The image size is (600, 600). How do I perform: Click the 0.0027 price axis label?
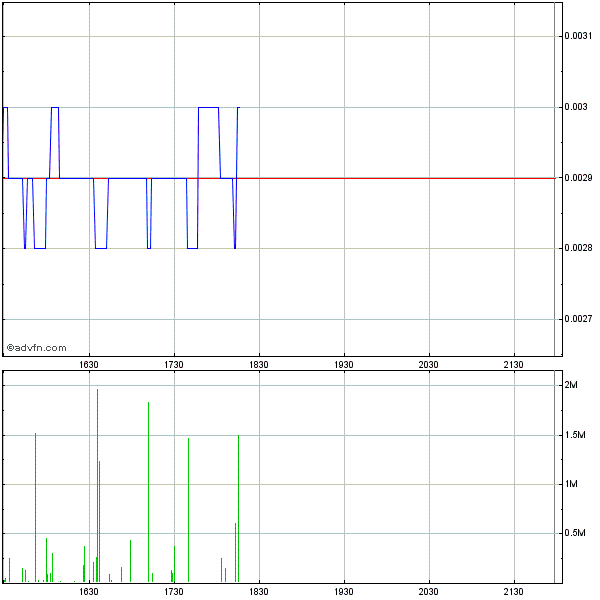tap(578, 319)
